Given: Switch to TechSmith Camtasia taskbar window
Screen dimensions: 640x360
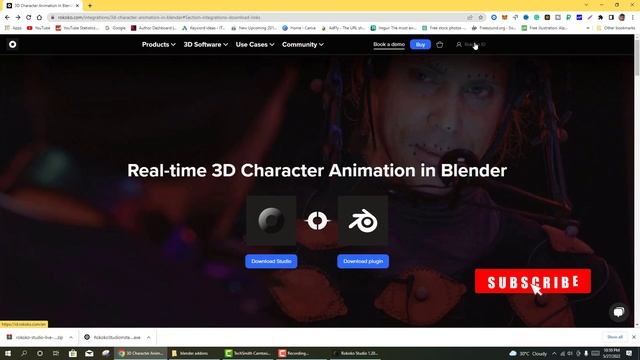Looking at the screenshot, I should (x=249, y=353).
